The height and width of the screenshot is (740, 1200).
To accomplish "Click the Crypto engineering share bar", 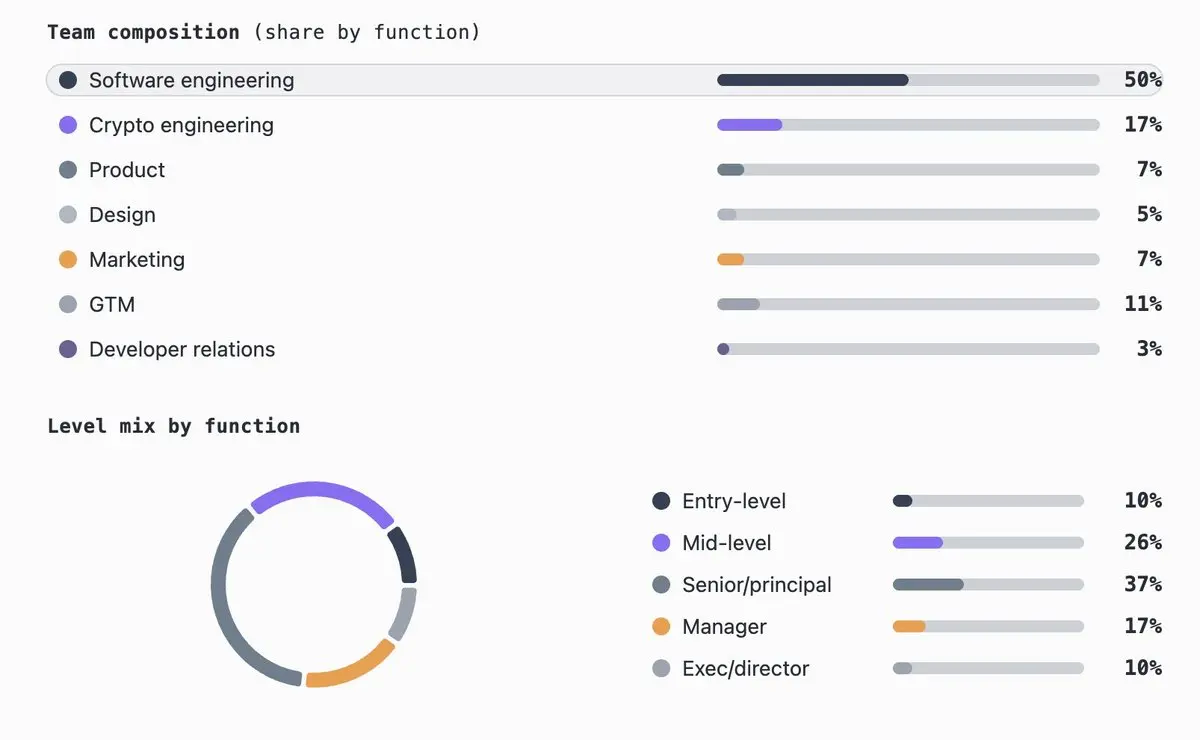I will (908, 125).
